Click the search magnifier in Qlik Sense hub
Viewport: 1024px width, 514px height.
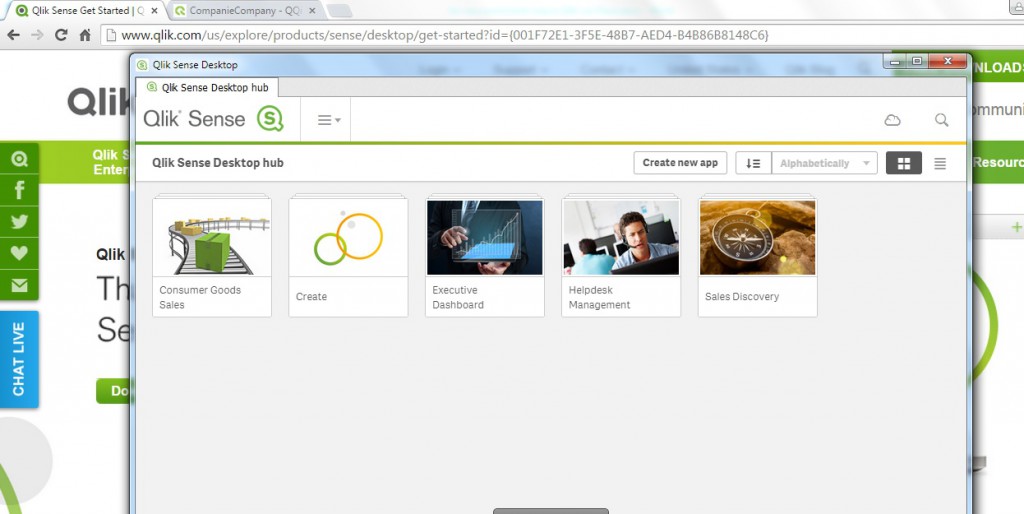(x=941, y=120)
